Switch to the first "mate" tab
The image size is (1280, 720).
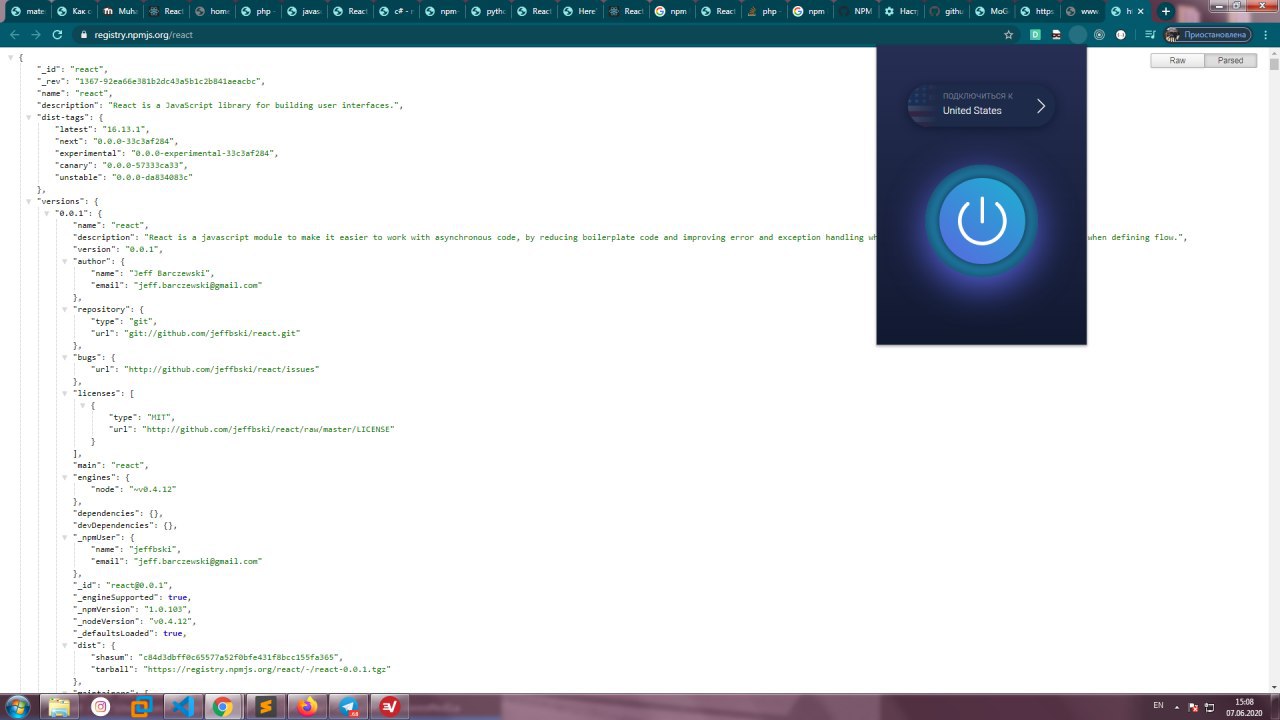tap(29, 11)
